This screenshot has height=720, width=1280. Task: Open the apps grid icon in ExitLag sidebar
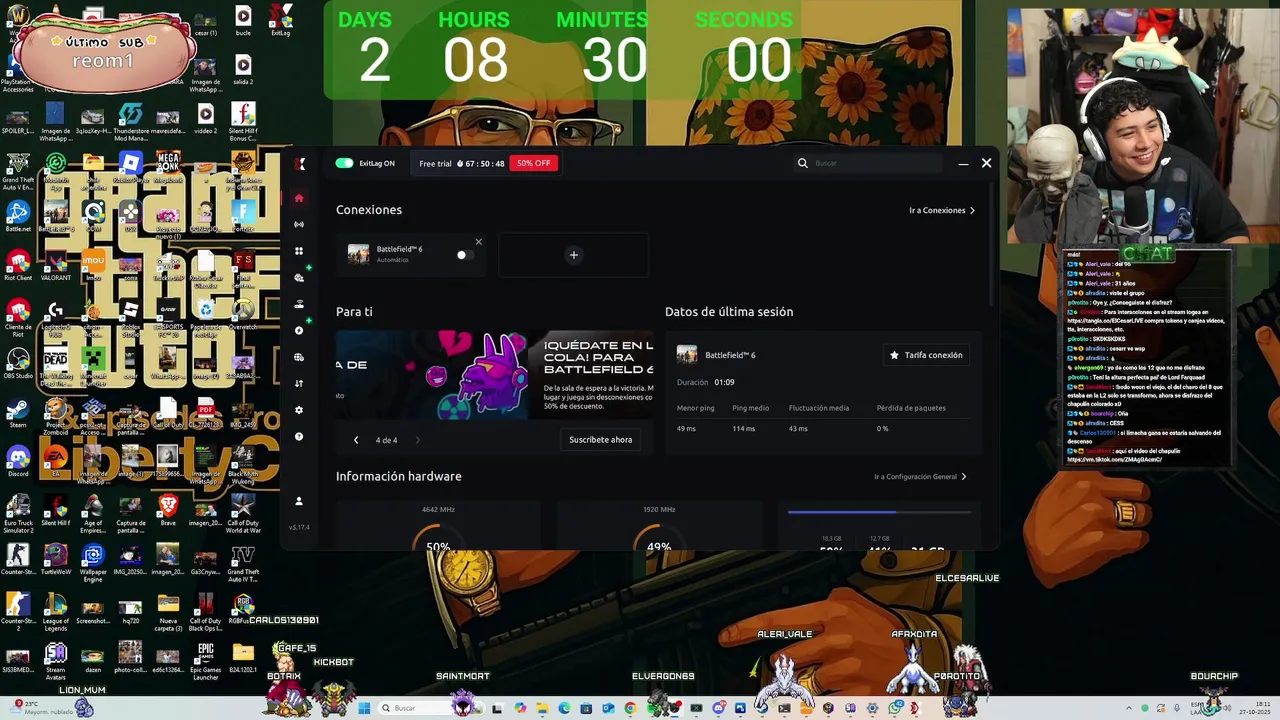pyautogui.click(x=298, y=251)
